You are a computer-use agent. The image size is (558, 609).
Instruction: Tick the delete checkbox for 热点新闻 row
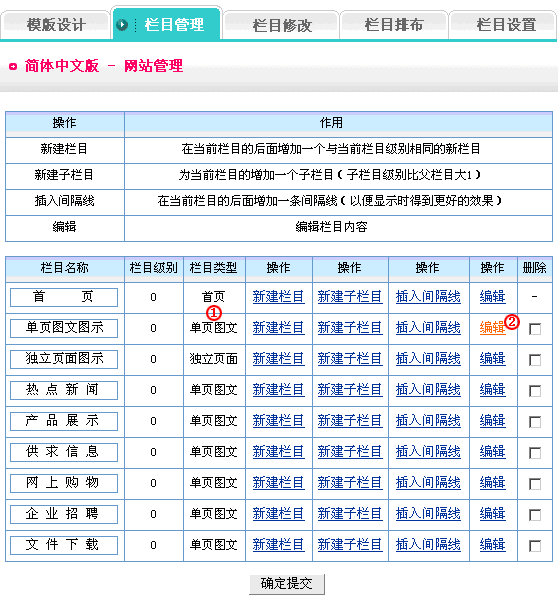click(535, 391)
